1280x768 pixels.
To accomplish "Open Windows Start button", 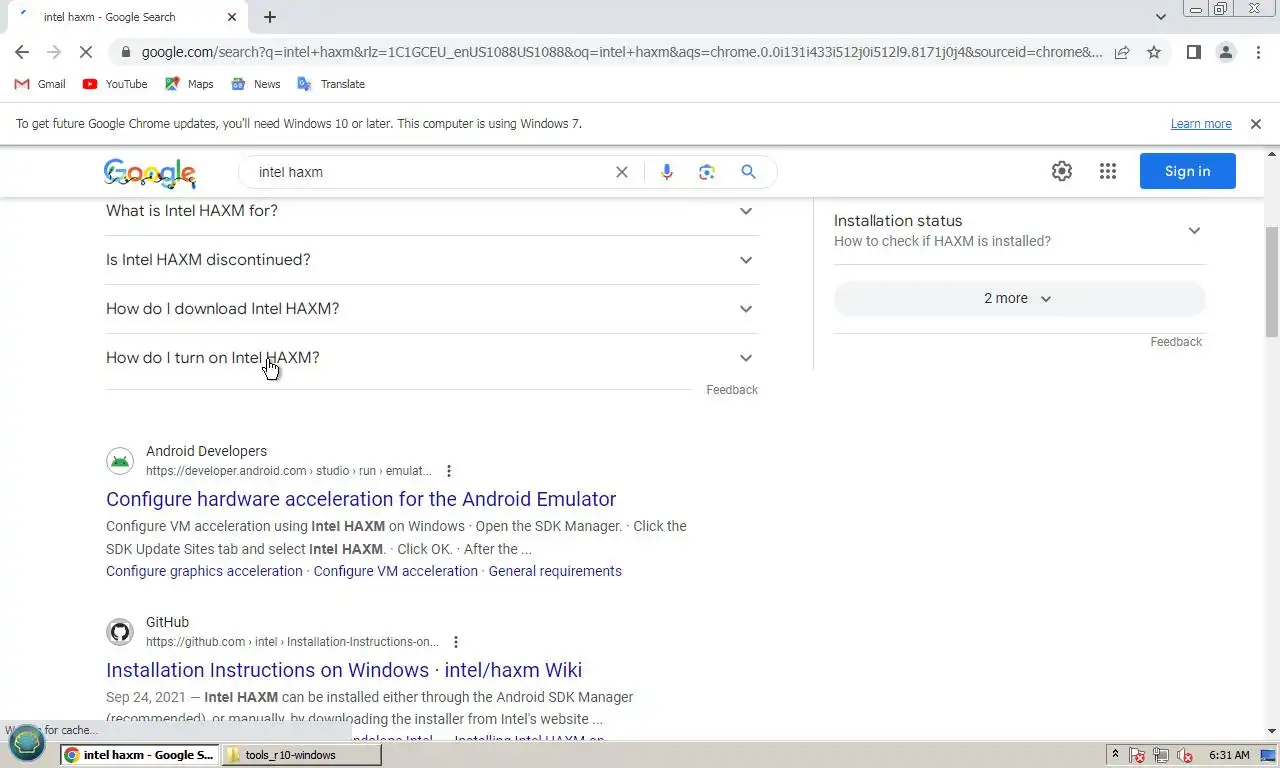I will click(27, 743).
